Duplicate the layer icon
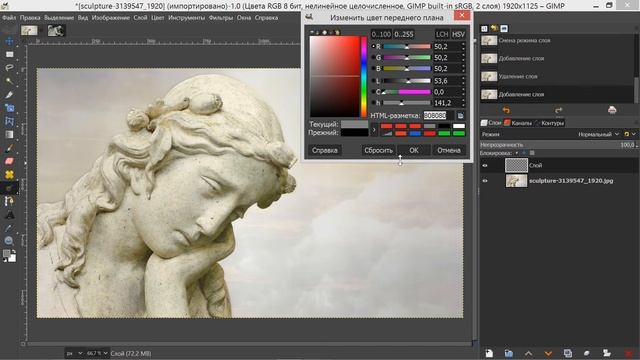 pyautogui.click(x=568, y=353)
